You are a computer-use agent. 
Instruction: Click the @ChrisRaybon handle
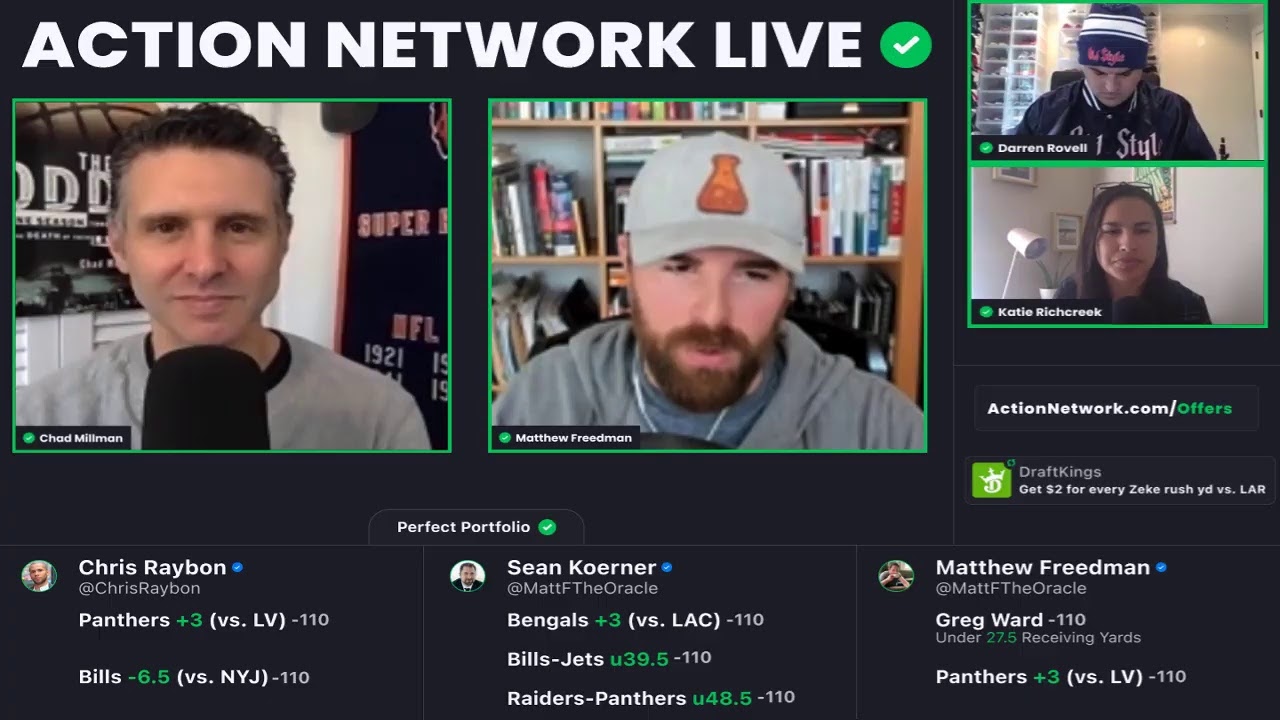point(139,589)
